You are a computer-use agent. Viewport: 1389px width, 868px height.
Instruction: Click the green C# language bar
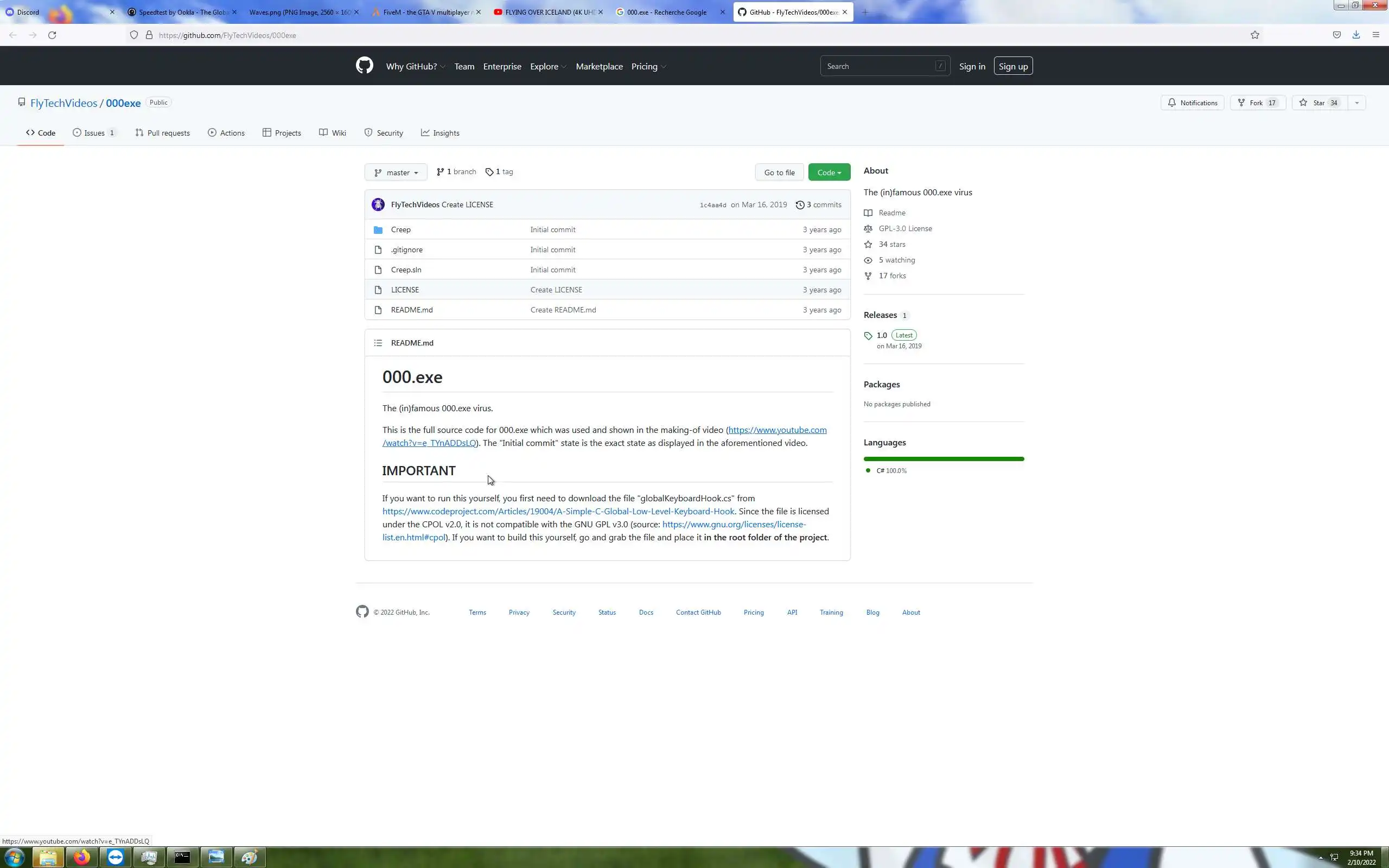pos(943,459)
